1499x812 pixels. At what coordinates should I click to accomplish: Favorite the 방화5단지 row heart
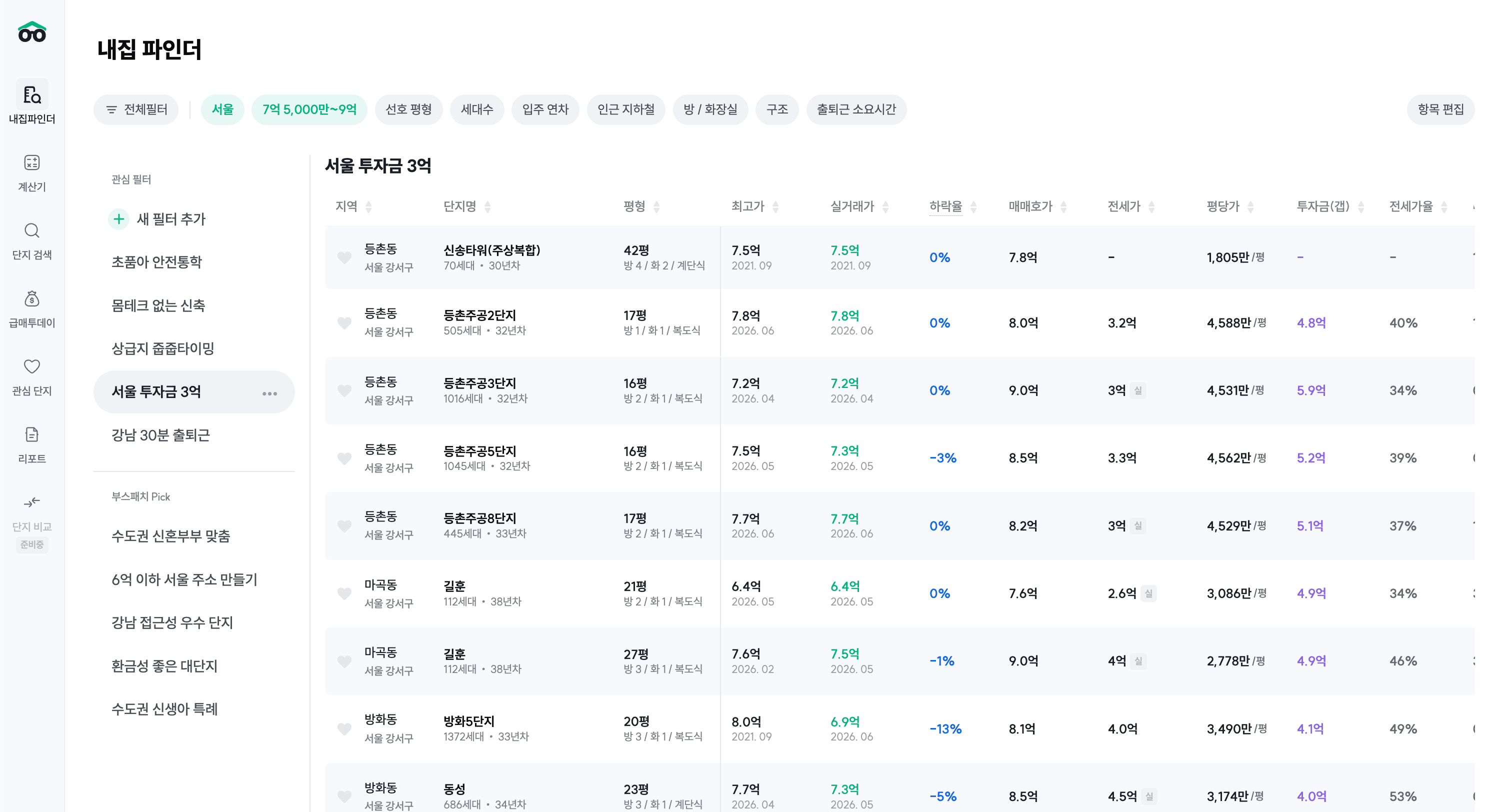click(344, 729)
